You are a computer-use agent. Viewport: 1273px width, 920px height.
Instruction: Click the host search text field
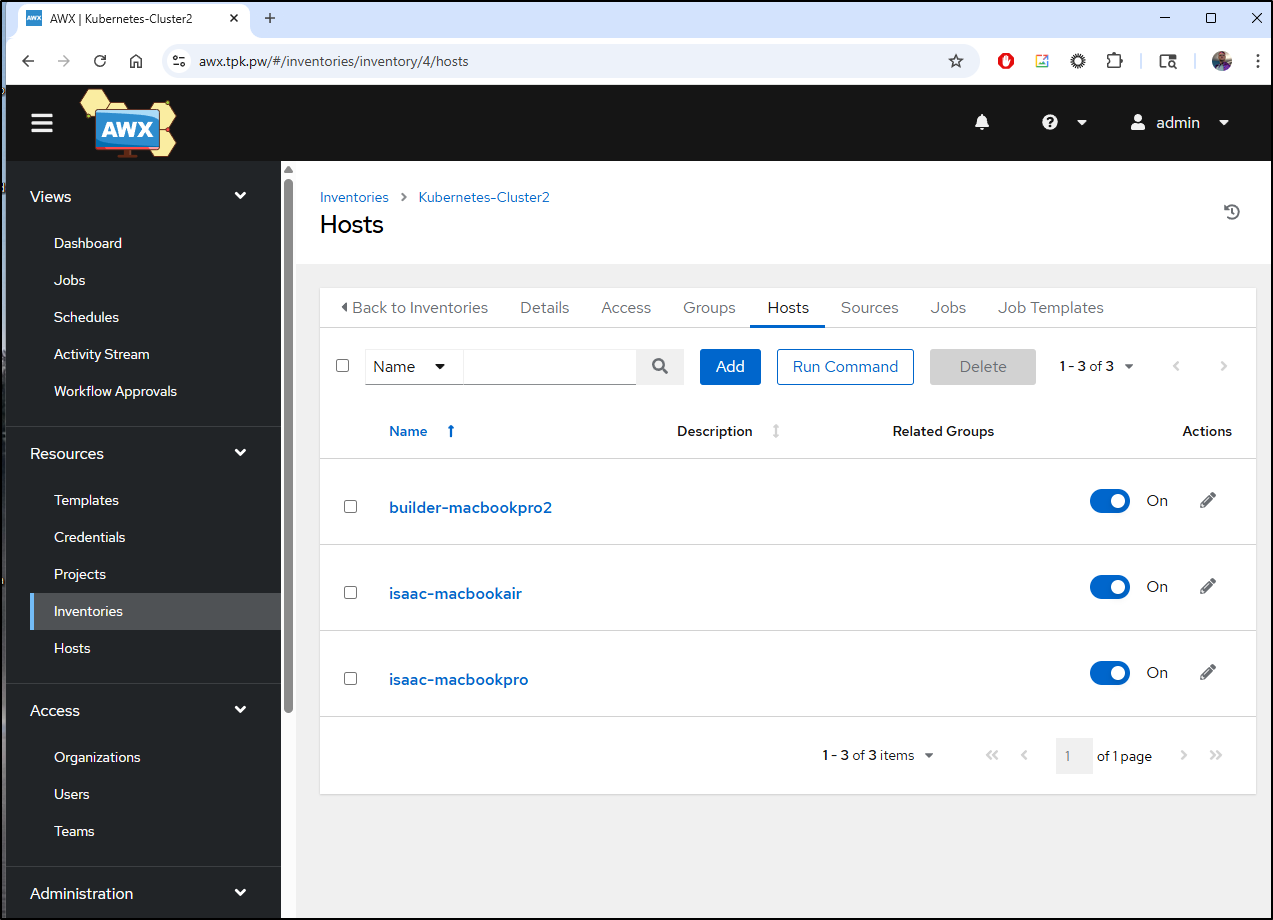pos(550,367)
